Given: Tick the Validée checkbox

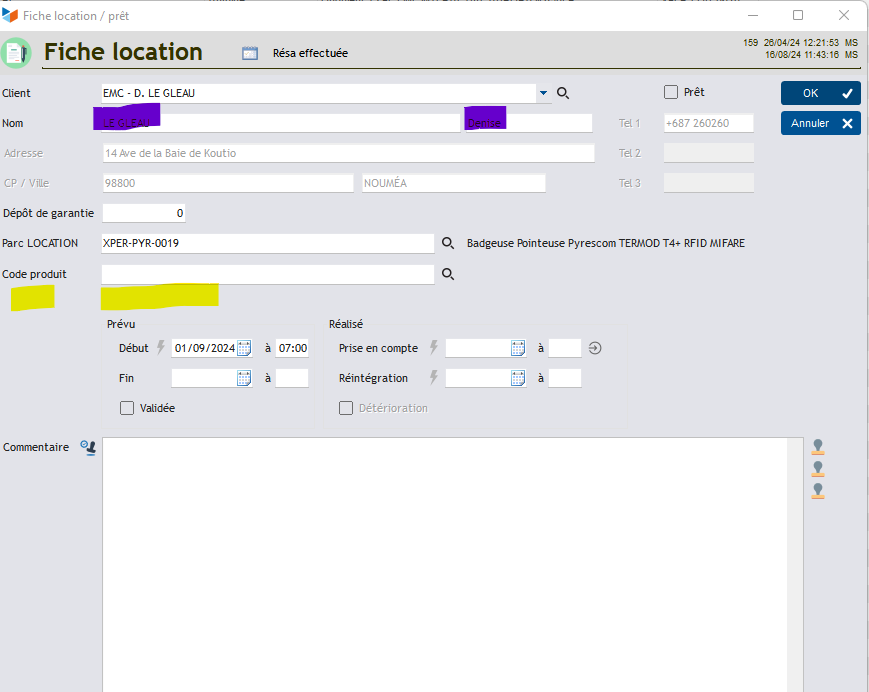Looking at the screenshot, I should [127, 408].
